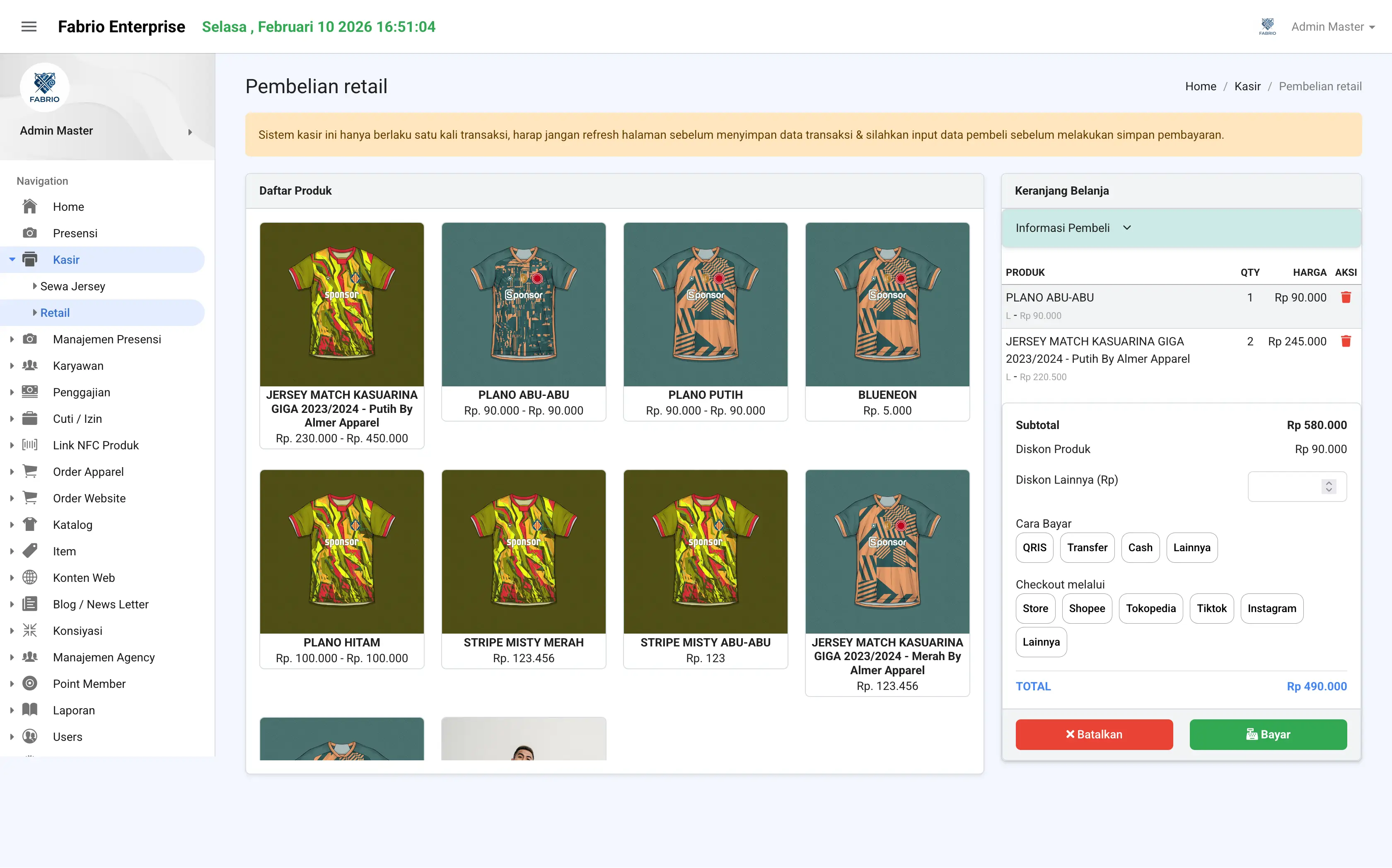This screenshot has height=868, width=1392.
Task: Select Lainnya under Cara Bayar
Action: click(1191, 547)
